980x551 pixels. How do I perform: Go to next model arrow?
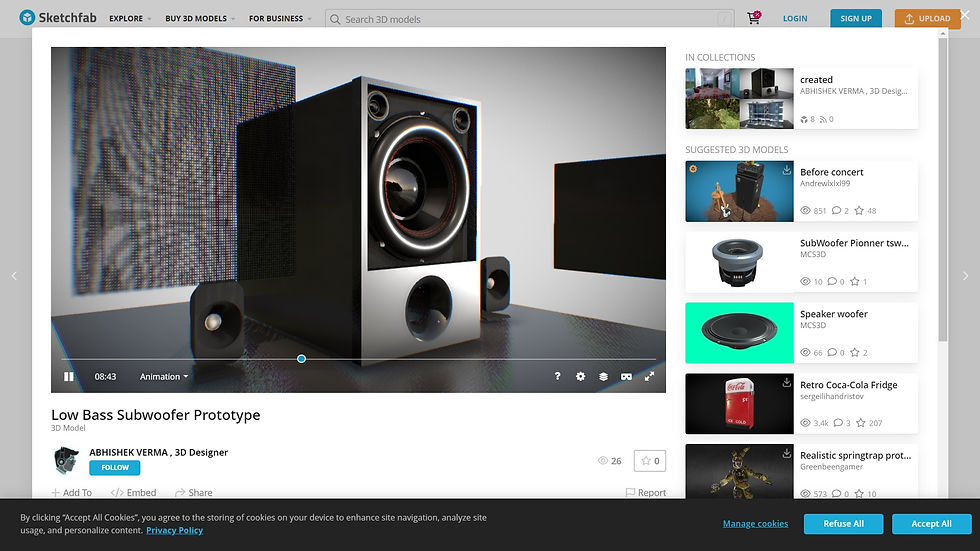click(x=965, y=276)
